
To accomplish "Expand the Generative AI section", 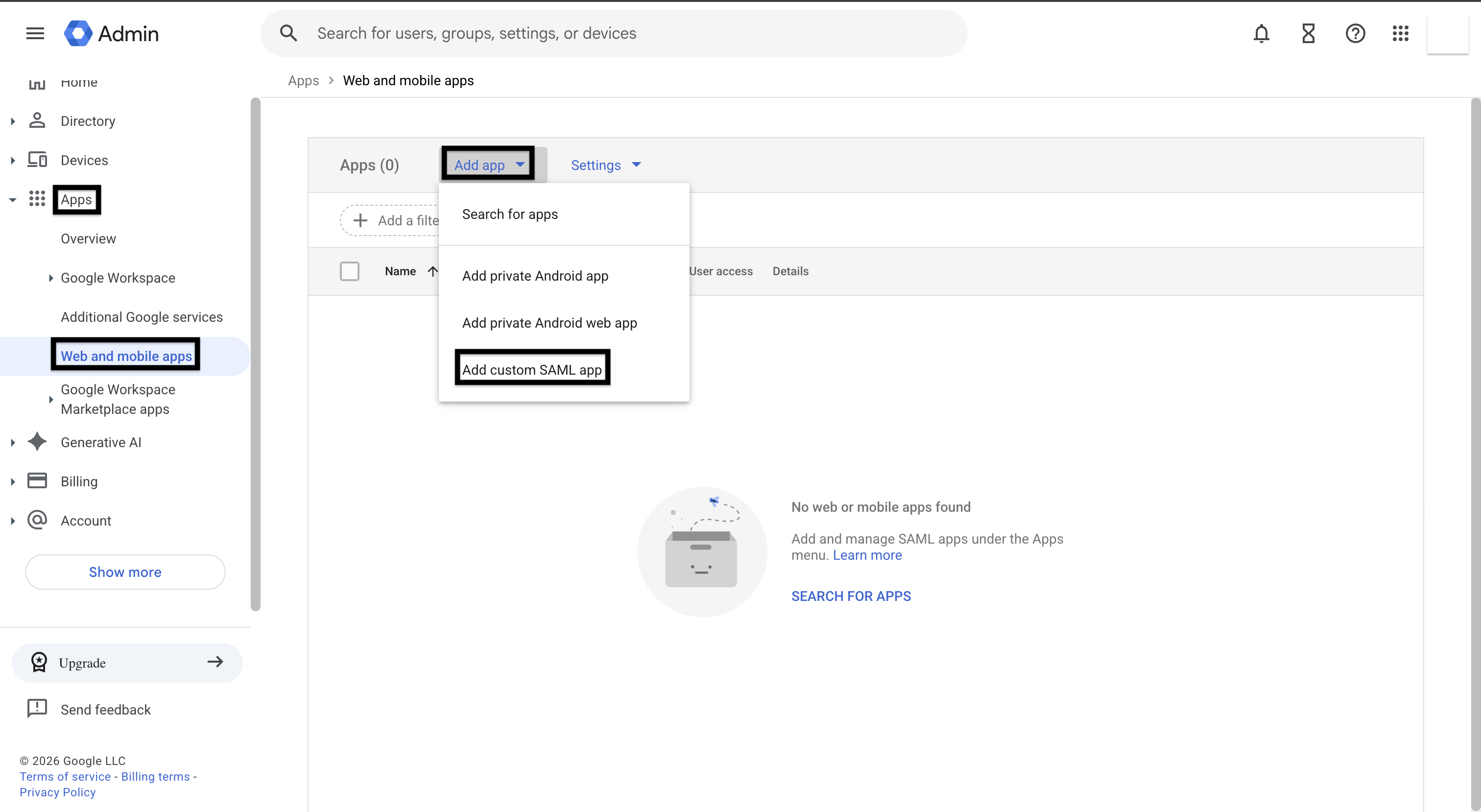I will pos(13,442).
